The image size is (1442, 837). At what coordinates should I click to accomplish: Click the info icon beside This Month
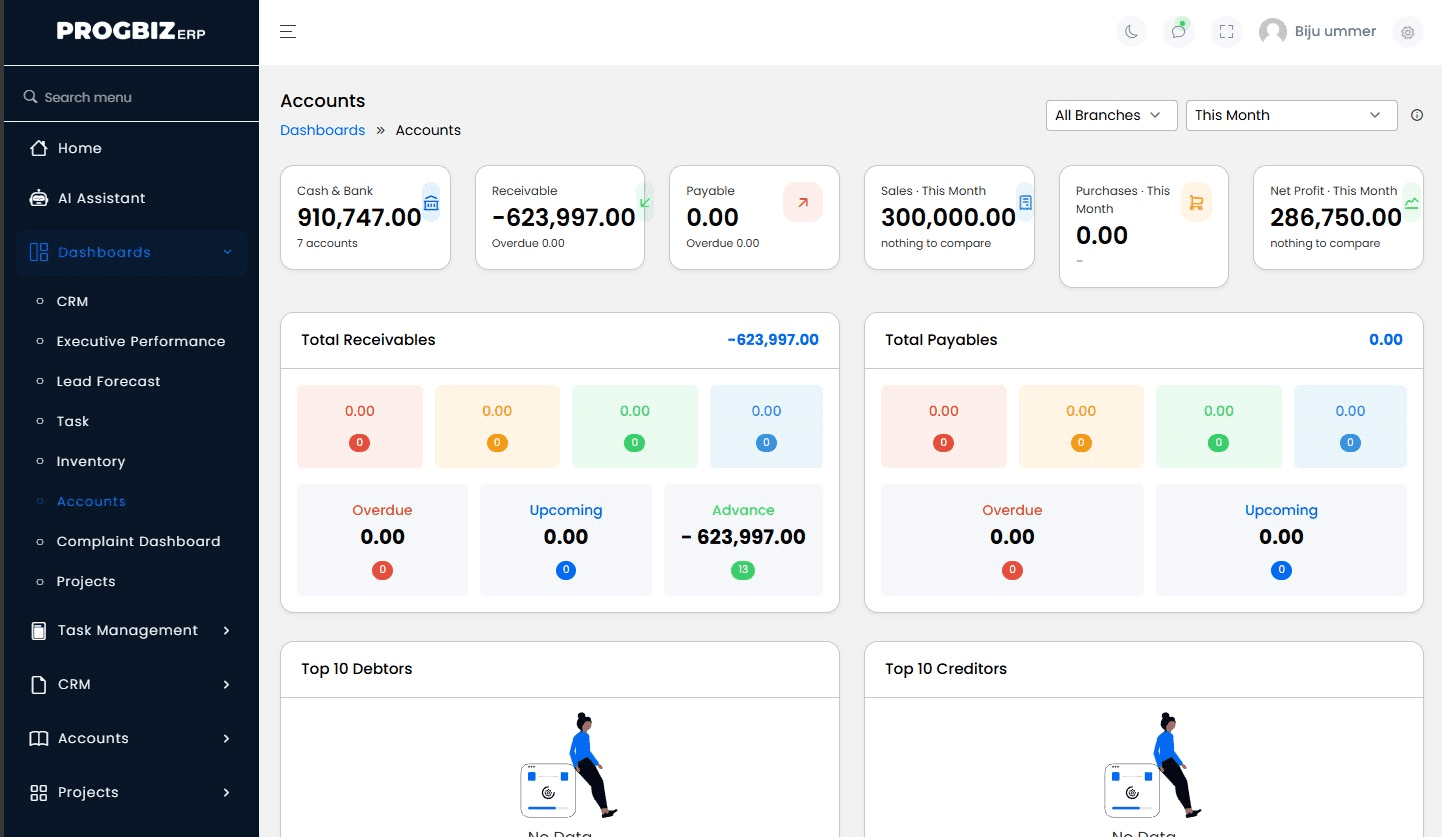click(x=1416, y=115)
